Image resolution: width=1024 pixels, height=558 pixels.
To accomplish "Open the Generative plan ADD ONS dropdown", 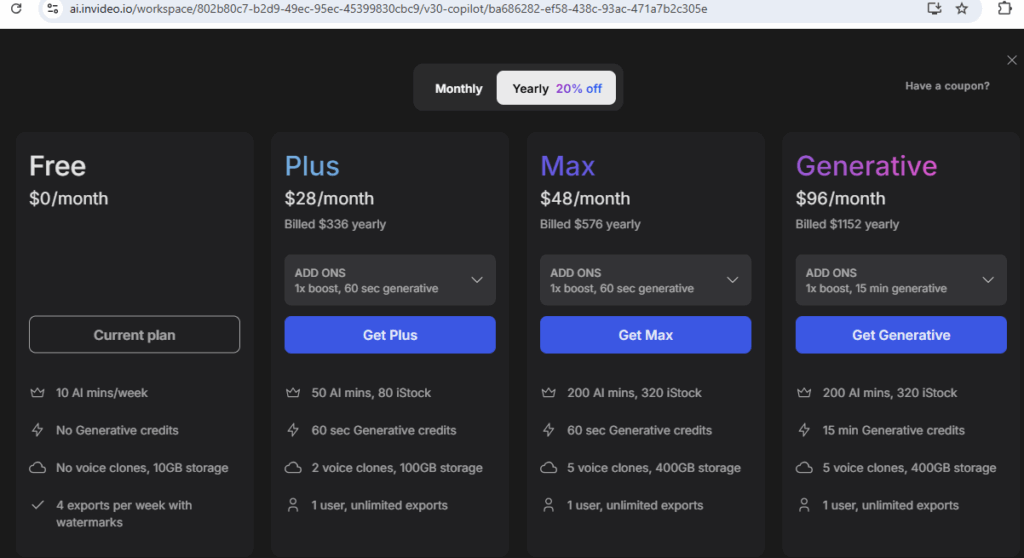I will tap(901, 280).
